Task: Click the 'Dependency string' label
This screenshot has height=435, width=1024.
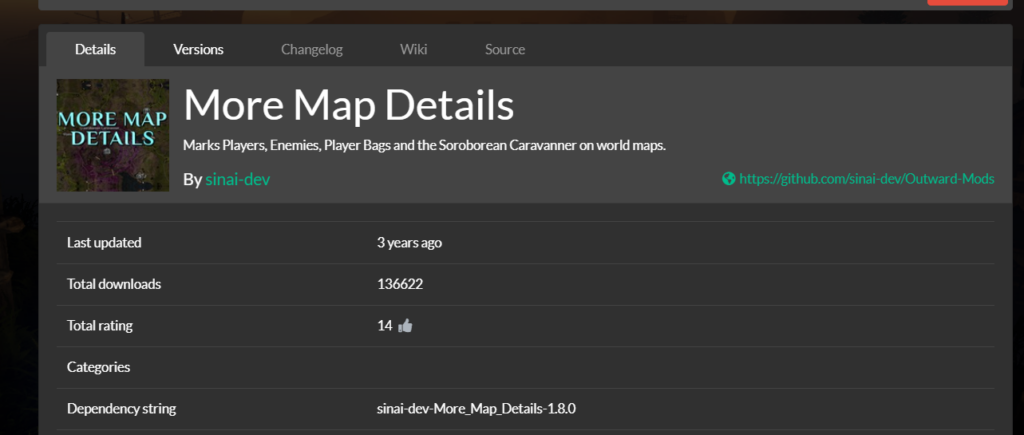Action: click(x=121, y=409)
